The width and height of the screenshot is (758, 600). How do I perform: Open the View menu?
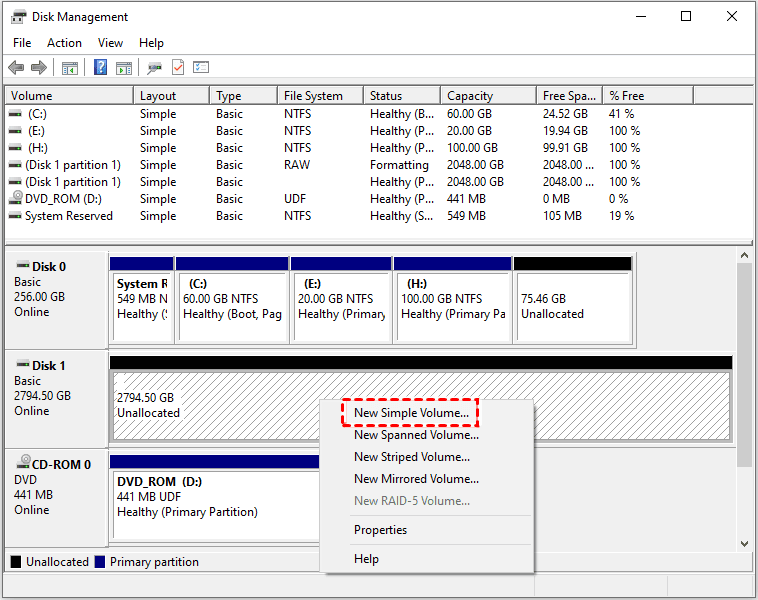coord(110,43)
